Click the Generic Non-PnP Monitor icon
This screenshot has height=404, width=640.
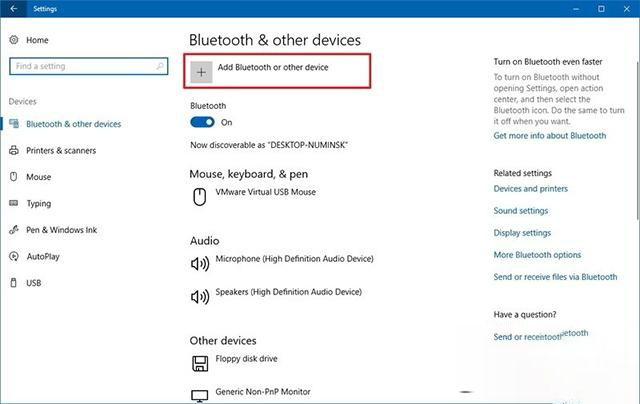tap(199, 396)
